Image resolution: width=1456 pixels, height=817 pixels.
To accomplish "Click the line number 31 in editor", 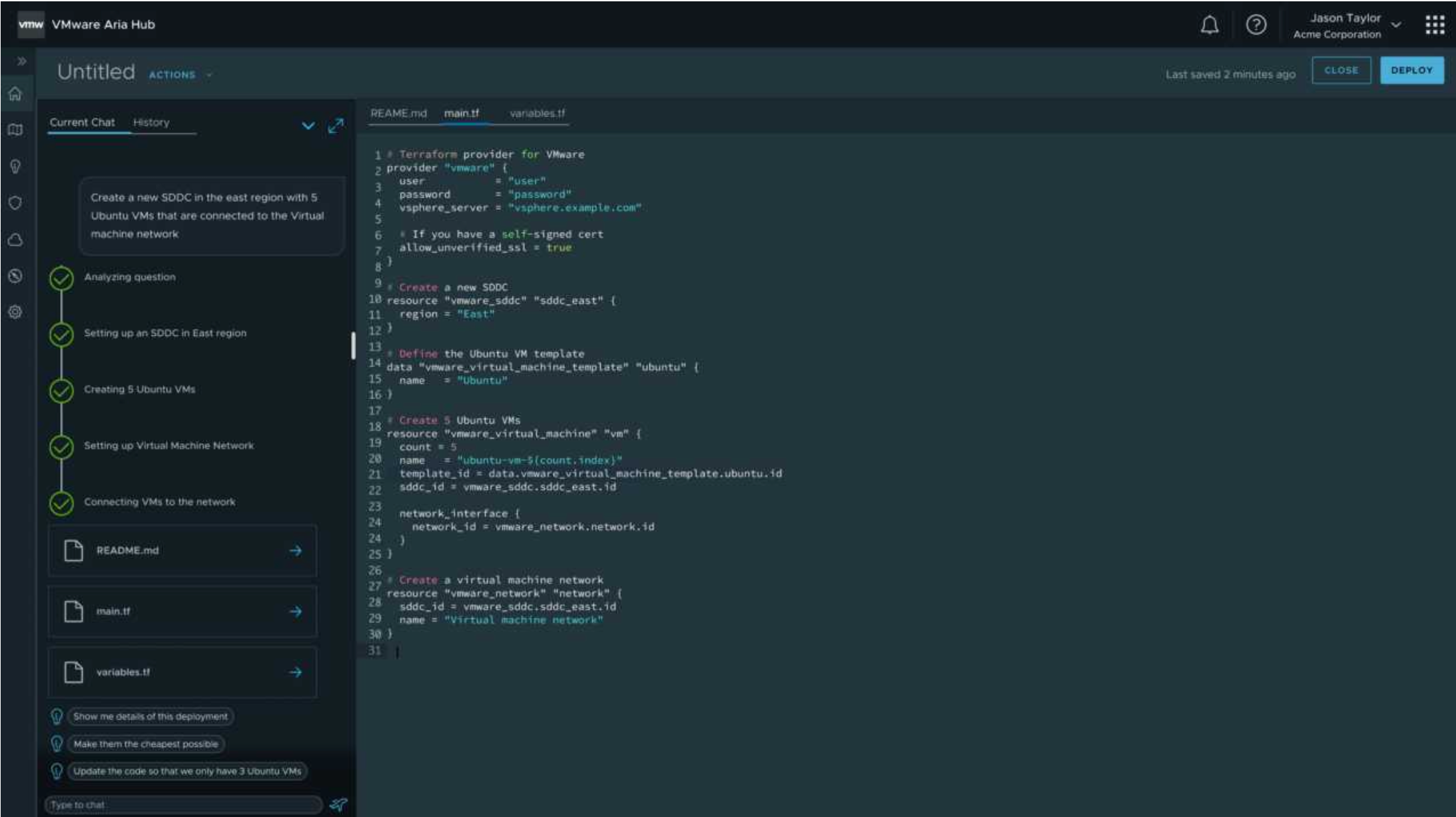I will pos(375,650).
